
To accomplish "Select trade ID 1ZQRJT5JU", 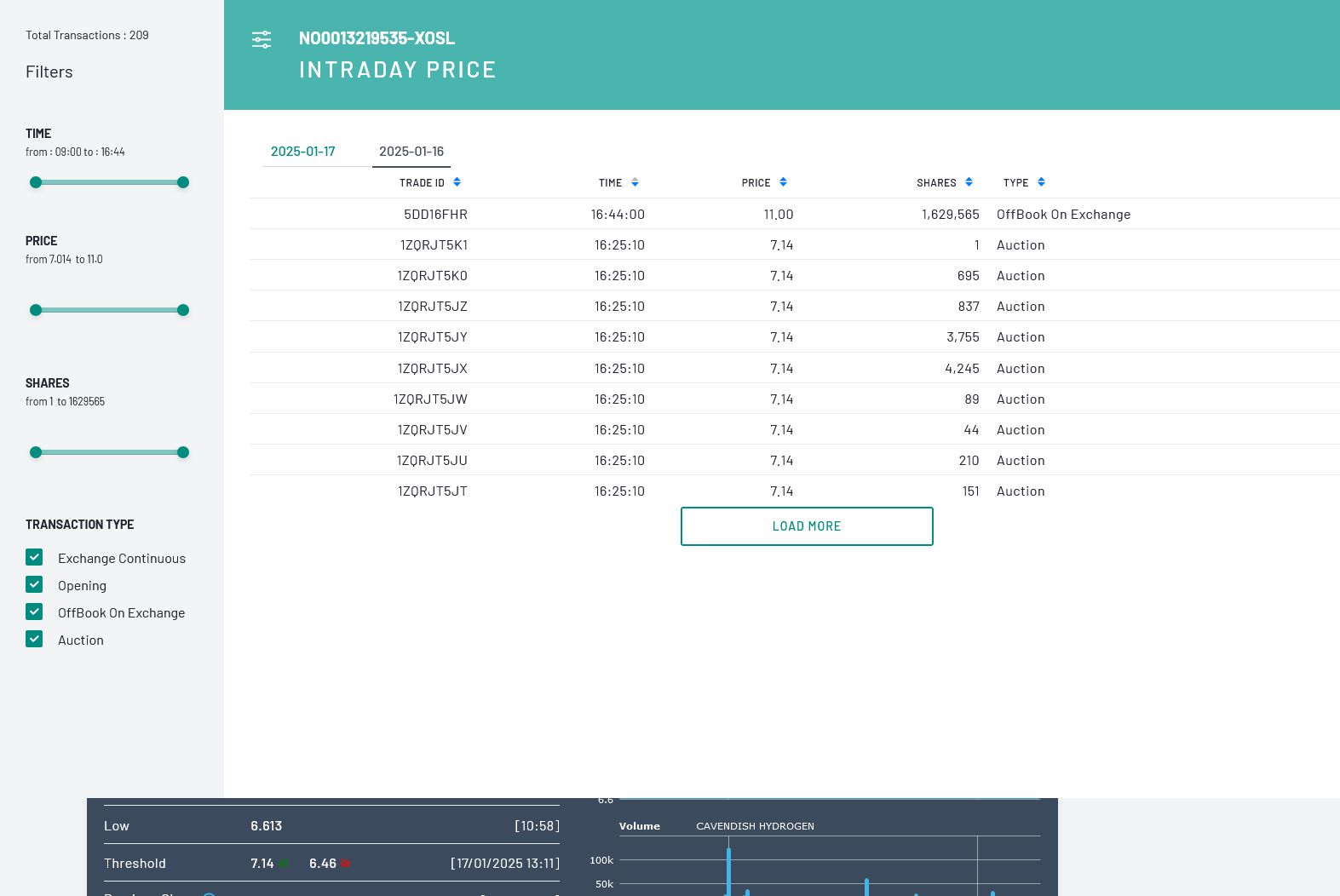I will (x=432, y=461).
